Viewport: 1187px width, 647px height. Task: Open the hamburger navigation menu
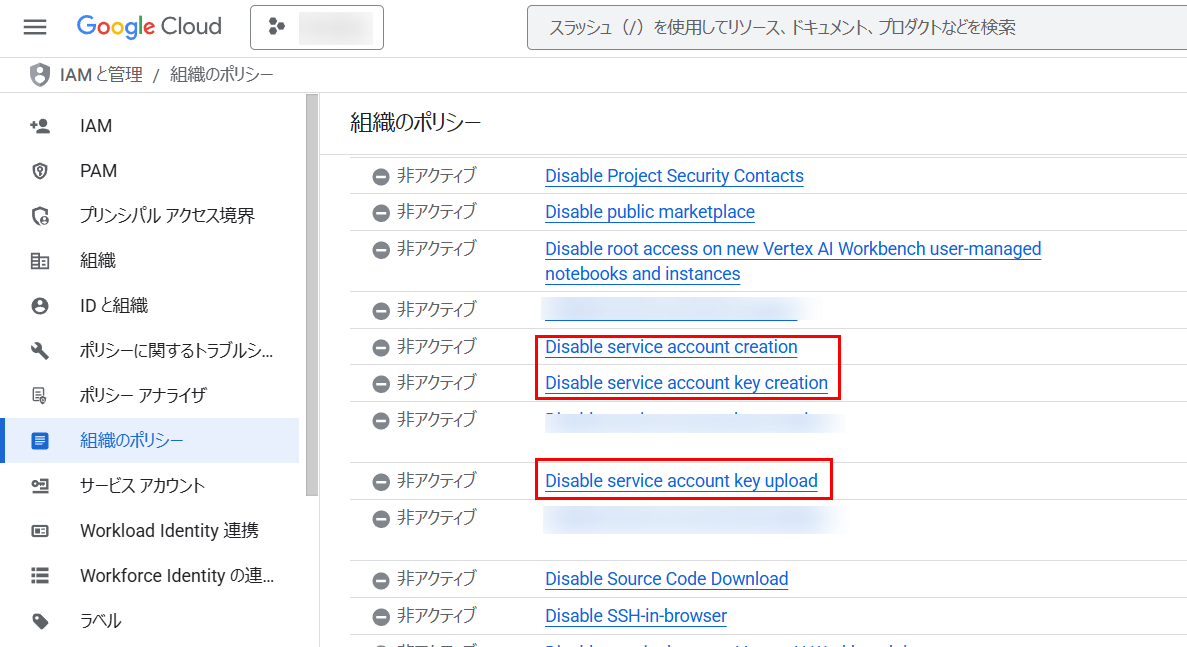pyautogui.click(x=35, y=27)
